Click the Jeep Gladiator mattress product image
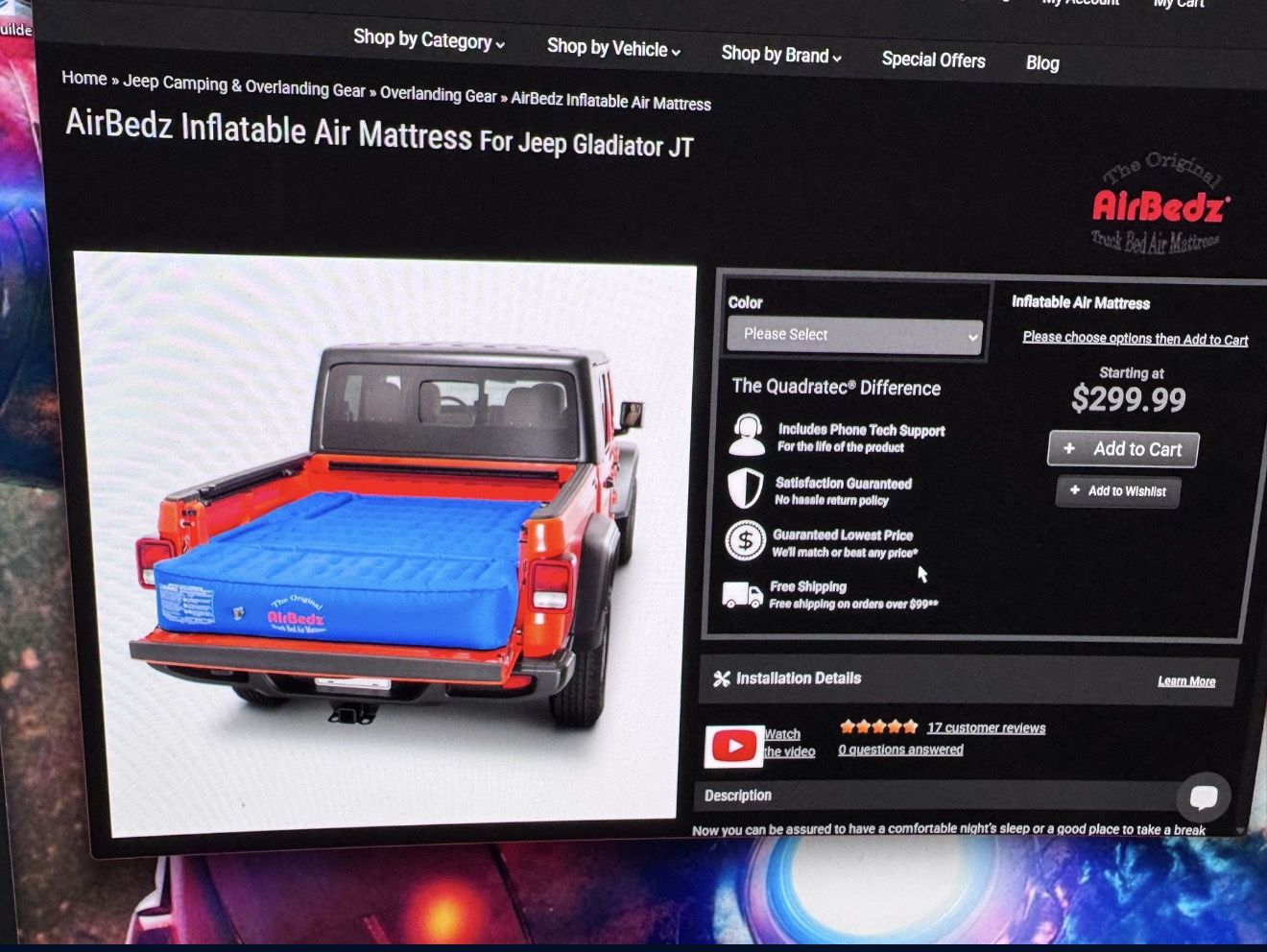 [384, 542]
